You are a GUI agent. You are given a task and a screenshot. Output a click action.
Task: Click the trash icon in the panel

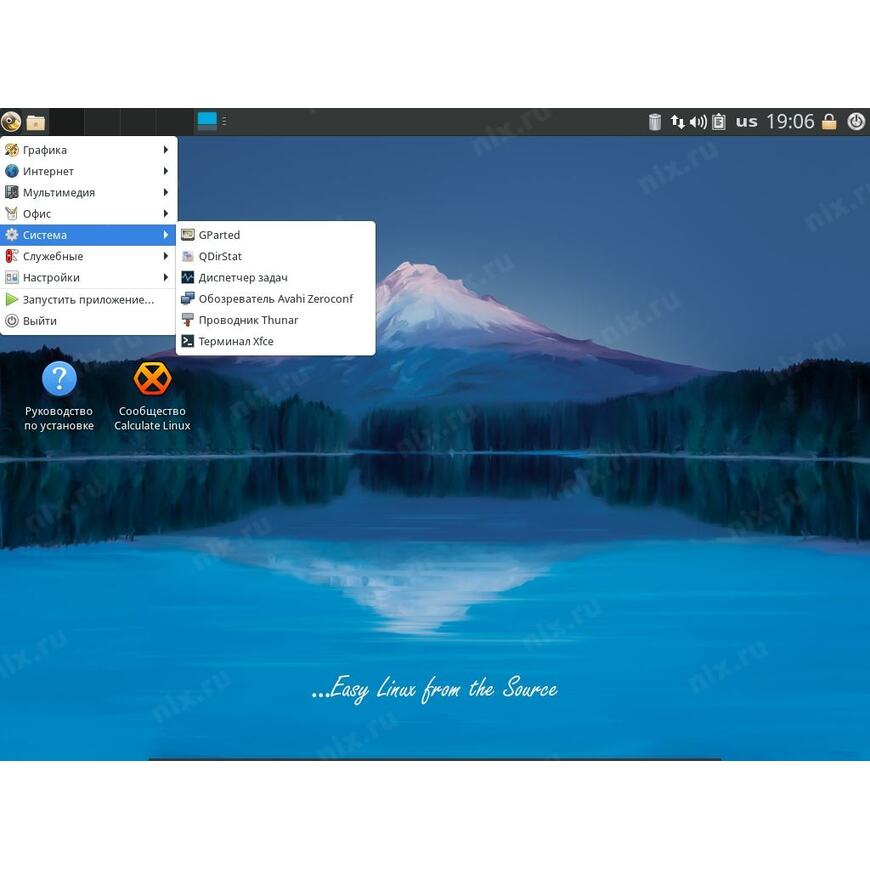pos(655,122)
